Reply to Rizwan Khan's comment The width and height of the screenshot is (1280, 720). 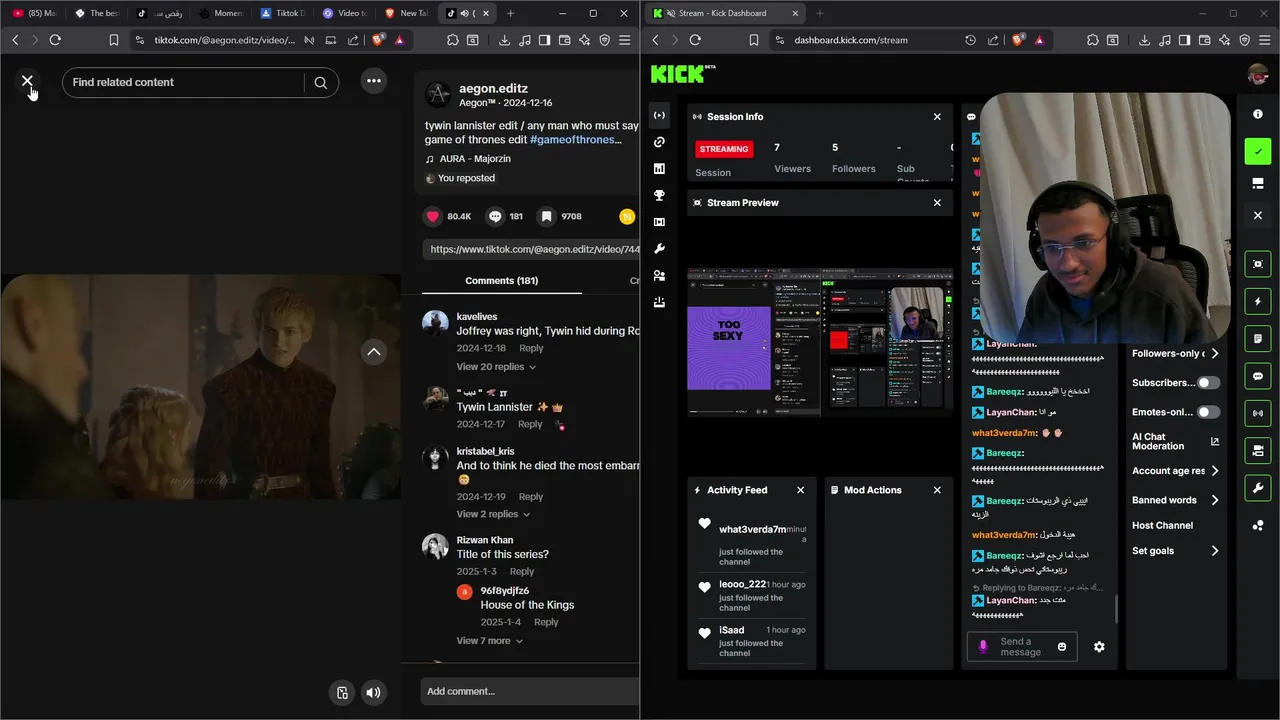[522, 572]
